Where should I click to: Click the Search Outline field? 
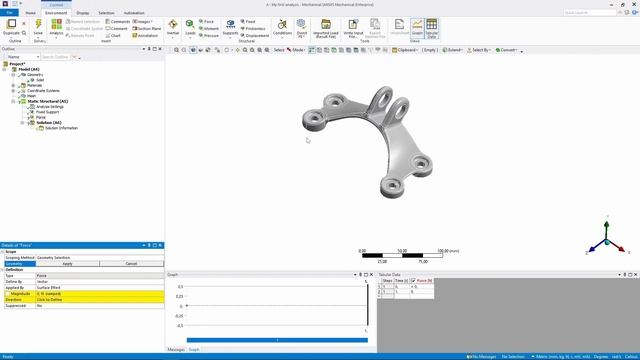(x=56, y=57)
